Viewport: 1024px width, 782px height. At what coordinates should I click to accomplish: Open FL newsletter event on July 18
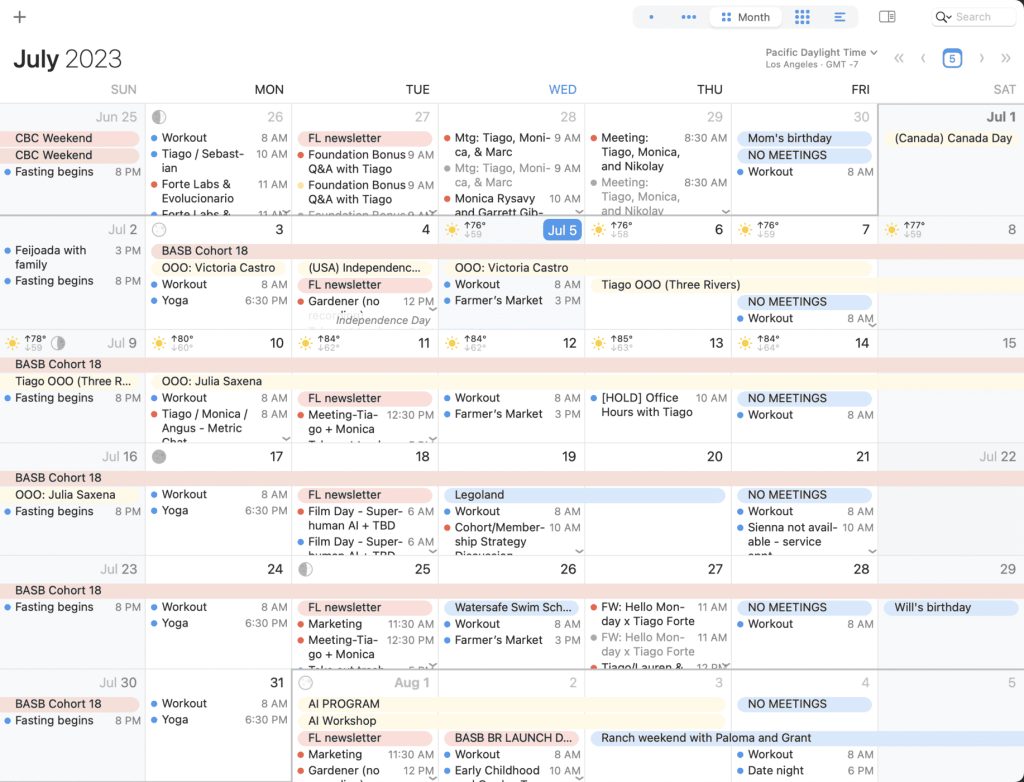365,495
